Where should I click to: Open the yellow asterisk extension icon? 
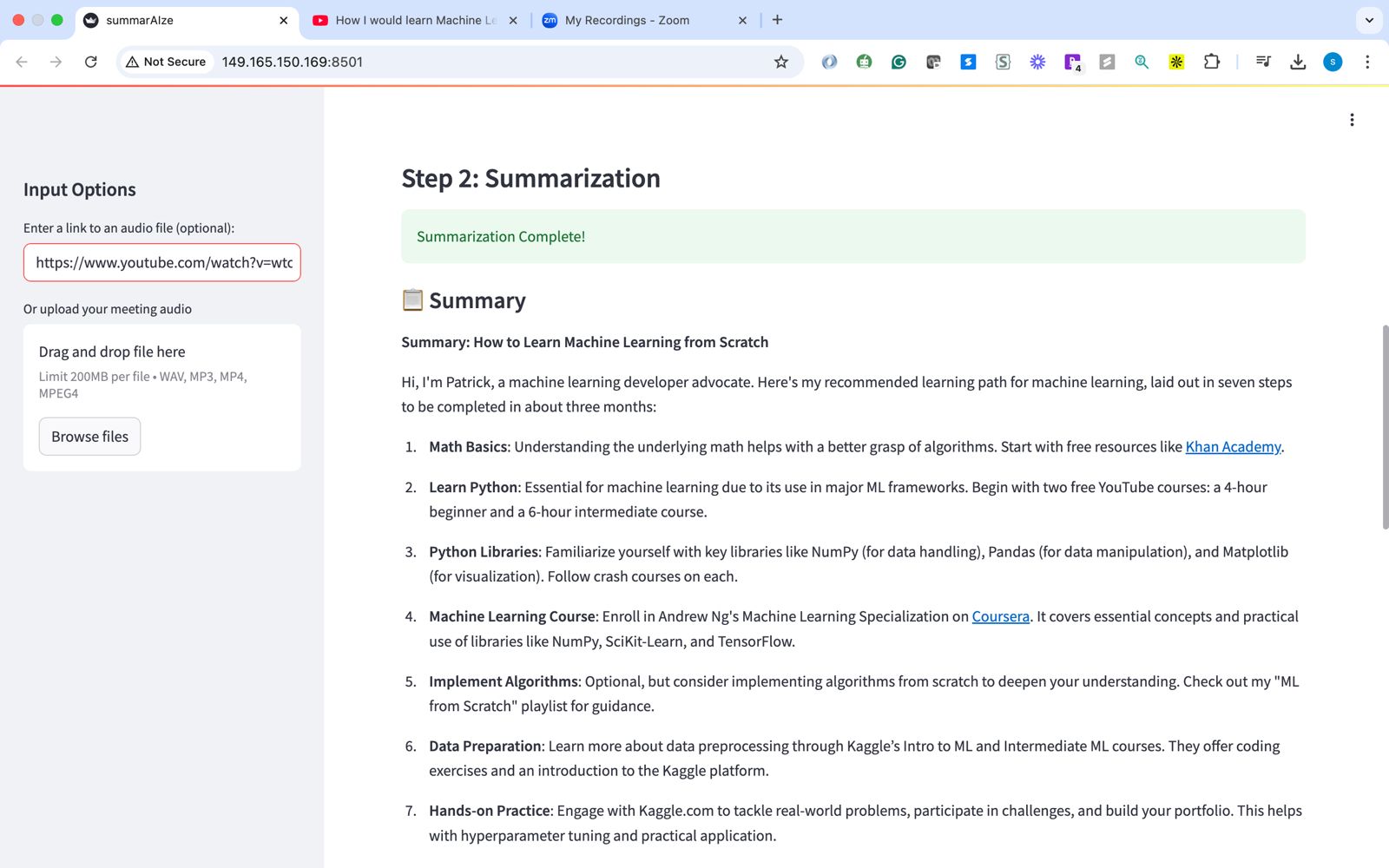pos(1176,62)
